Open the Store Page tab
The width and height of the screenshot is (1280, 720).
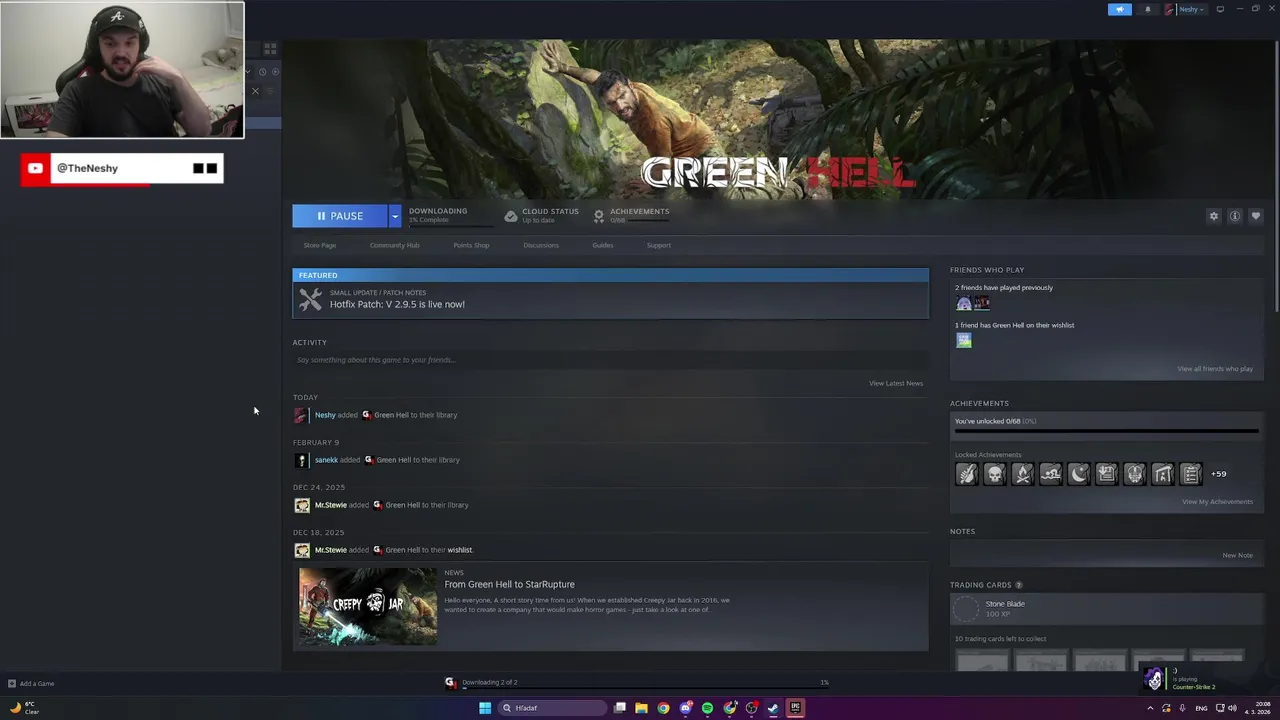tap(320, 245)
